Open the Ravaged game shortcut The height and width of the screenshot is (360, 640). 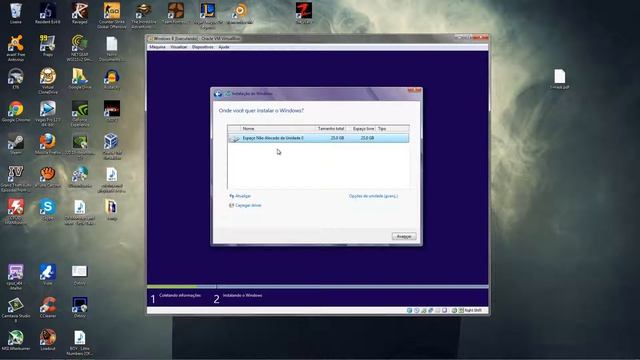[x=80, y=13]
